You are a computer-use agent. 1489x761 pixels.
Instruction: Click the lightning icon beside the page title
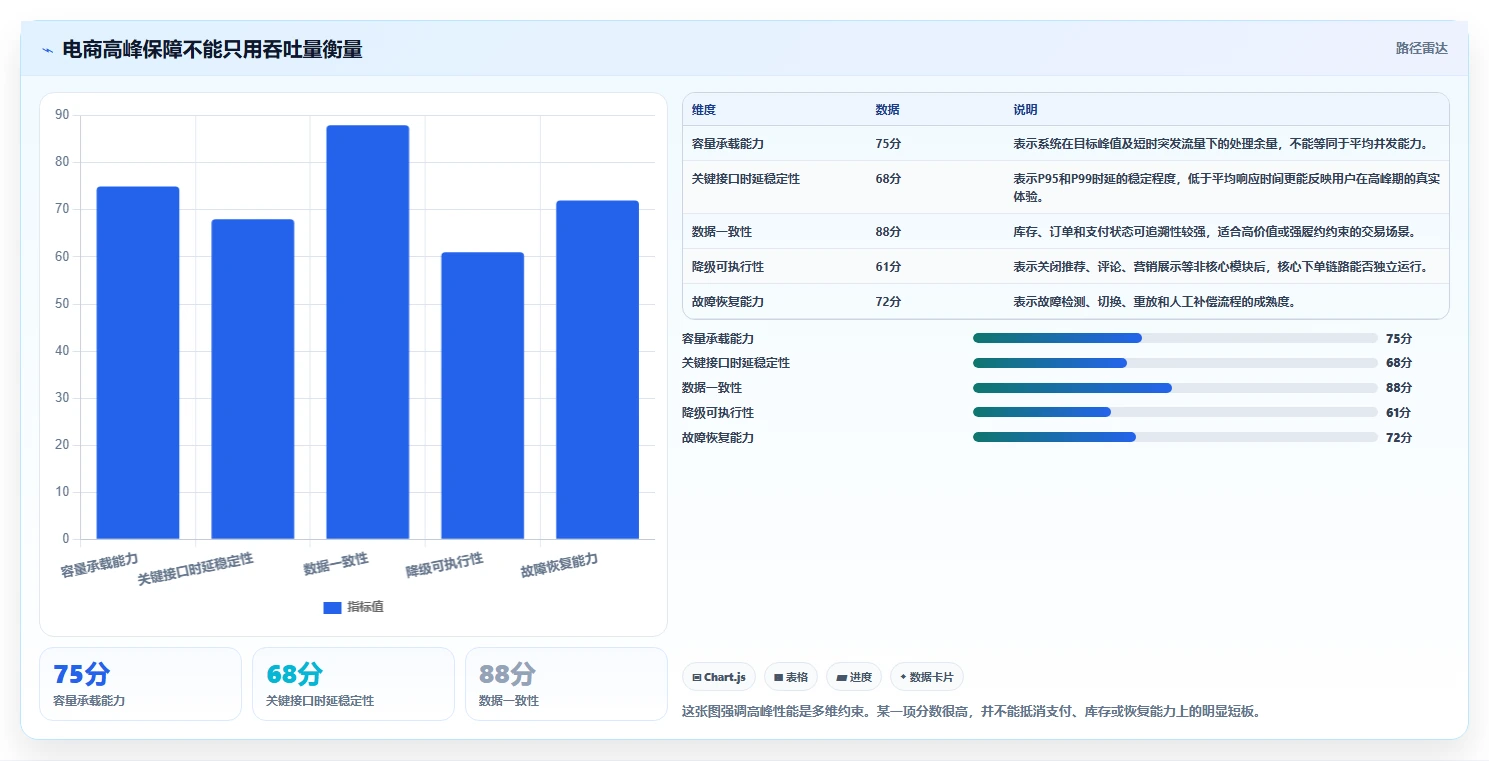(47, 50)
